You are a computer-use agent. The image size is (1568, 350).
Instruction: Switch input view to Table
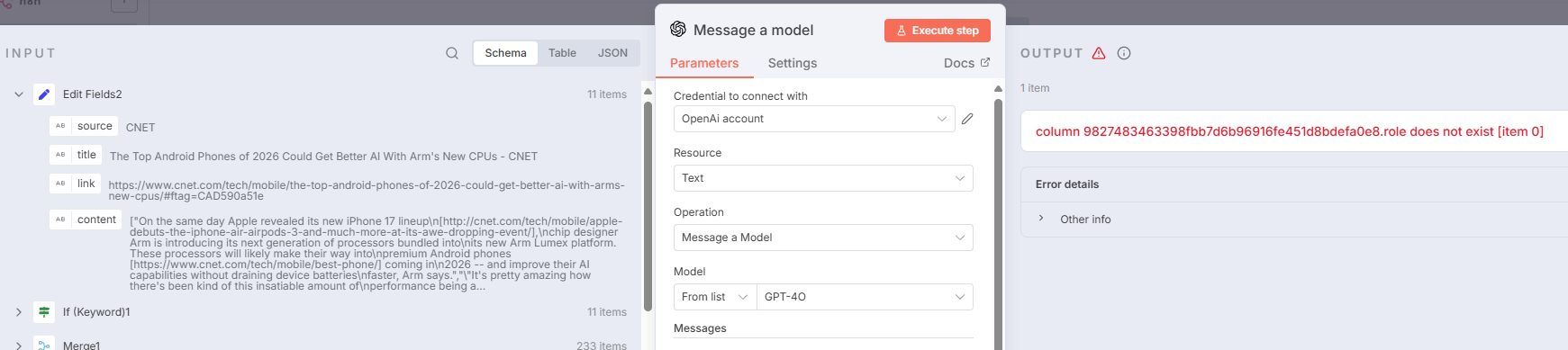tap(562, 53)
